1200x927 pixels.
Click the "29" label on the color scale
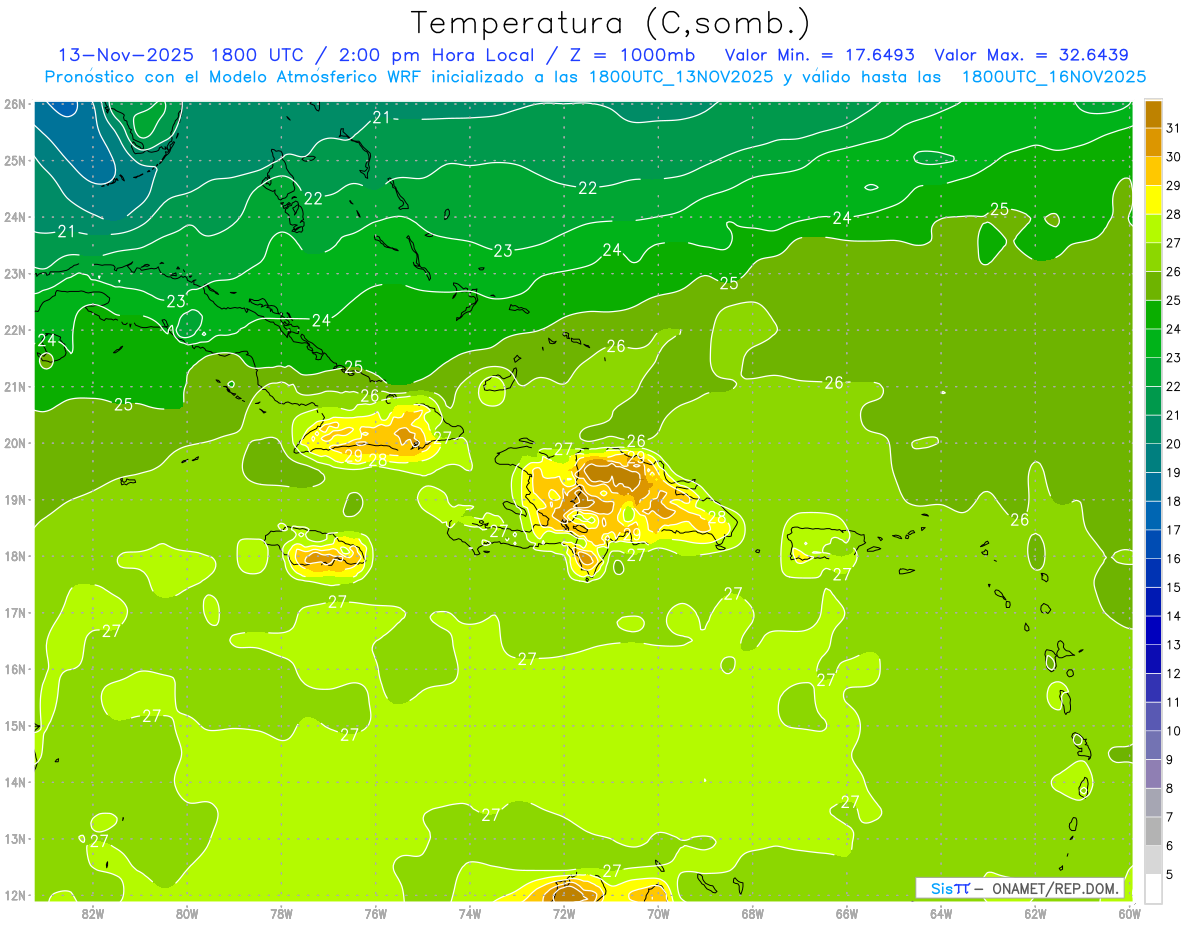pos(1175,185)
